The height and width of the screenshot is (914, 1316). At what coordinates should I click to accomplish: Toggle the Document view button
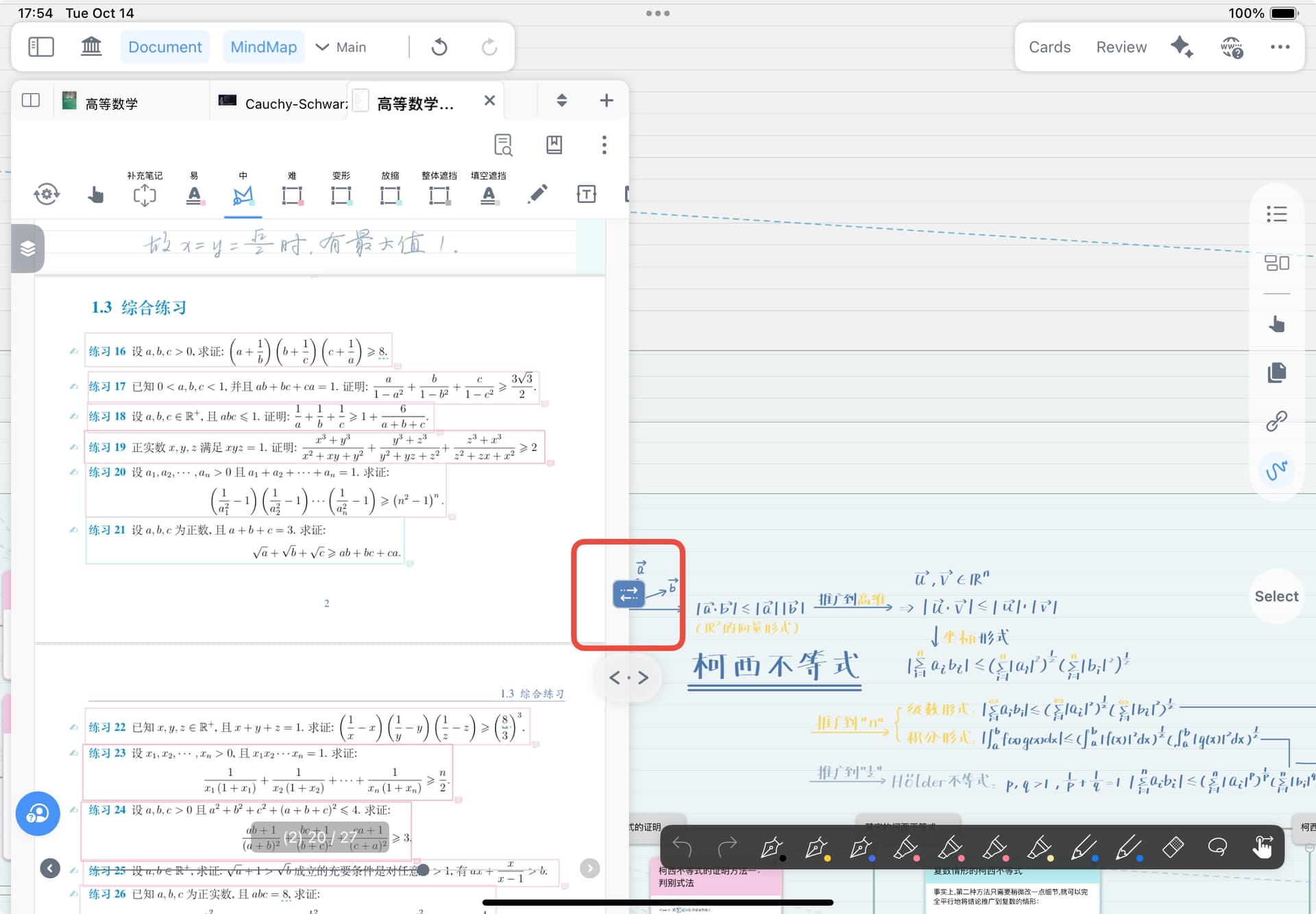point(164,47)
